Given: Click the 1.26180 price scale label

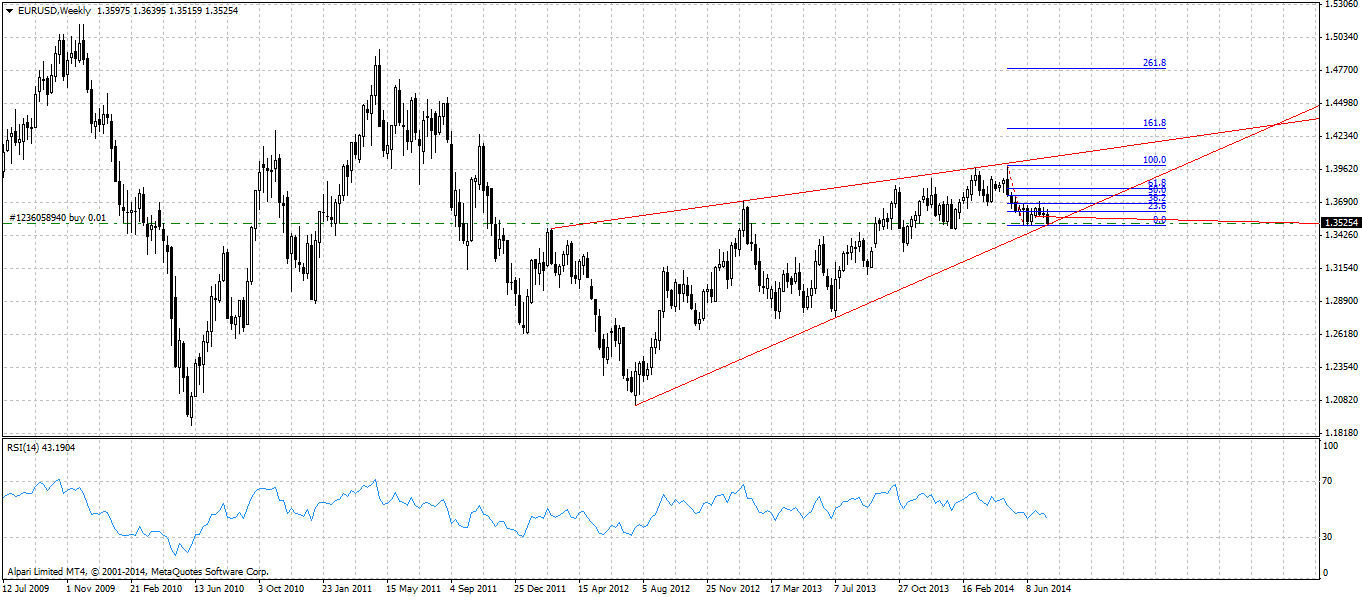Looking at the screenshot, I should (x=1339, y=334).
